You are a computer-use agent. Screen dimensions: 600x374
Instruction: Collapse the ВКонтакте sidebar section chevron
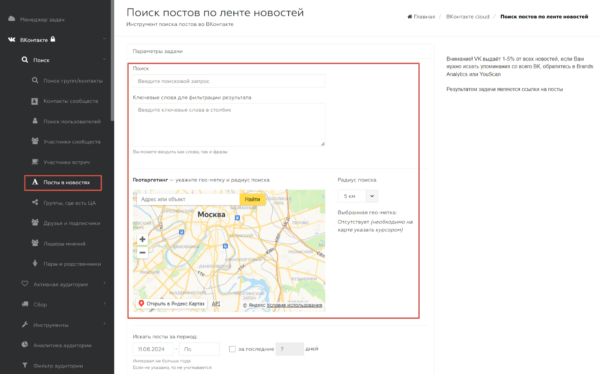pyautogui.click(x=104, y=39)
